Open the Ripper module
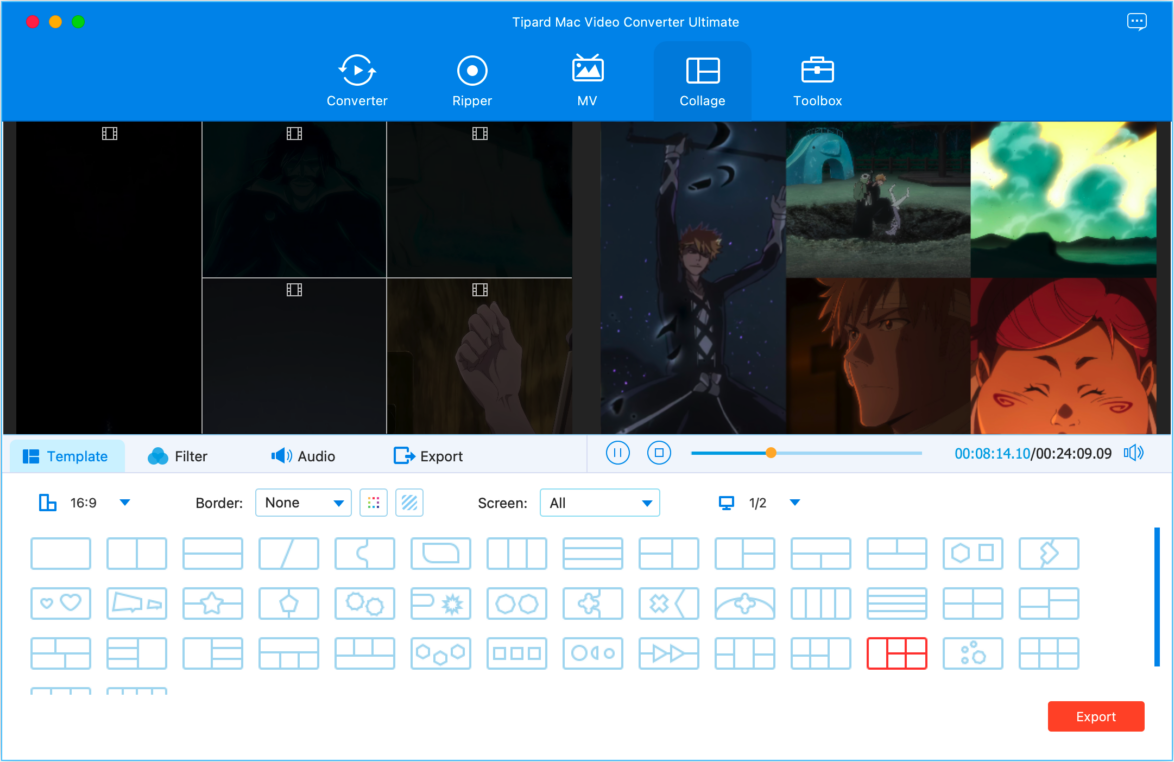 472,81
